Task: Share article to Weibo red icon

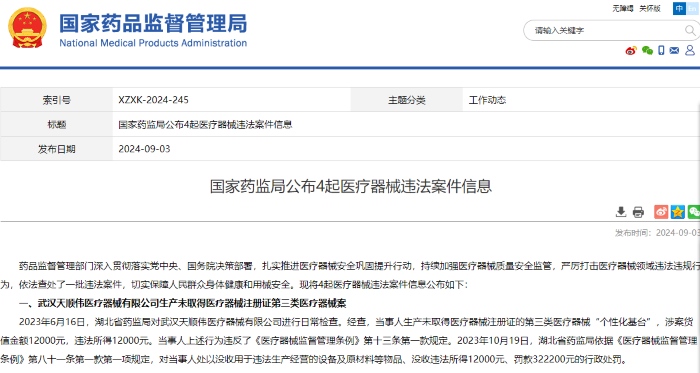Action: coord(661,211)
